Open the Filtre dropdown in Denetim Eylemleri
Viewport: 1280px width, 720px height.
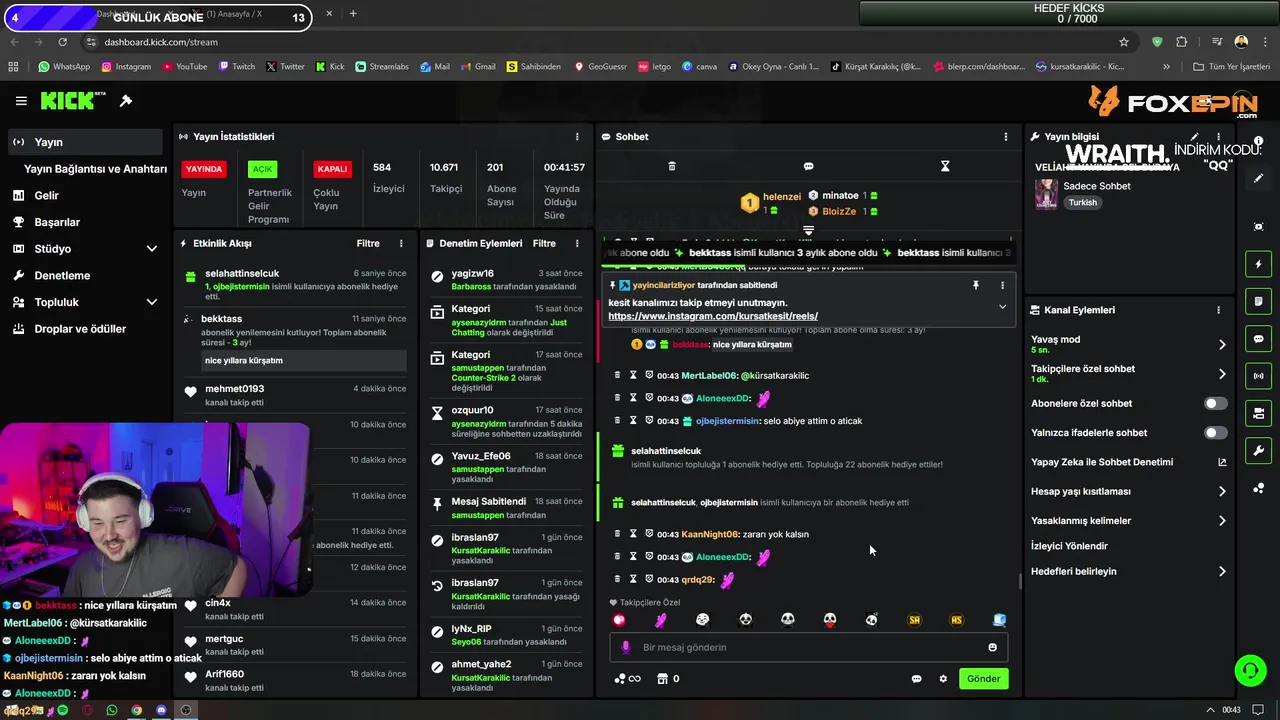544,243
